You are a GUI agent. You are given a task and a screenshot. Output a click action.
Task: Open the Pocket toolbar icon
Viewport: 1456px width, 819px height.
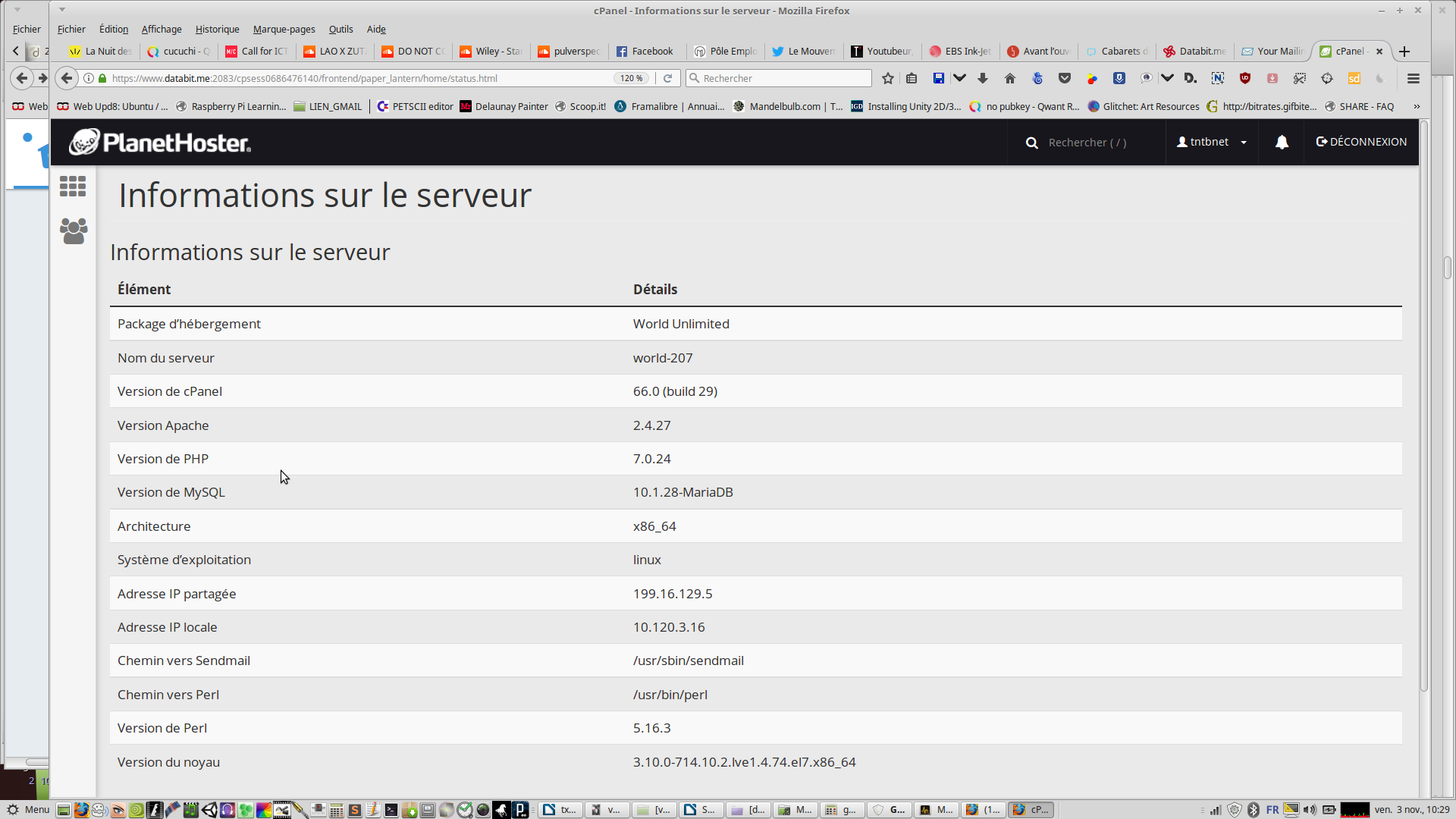[1065, 78]
